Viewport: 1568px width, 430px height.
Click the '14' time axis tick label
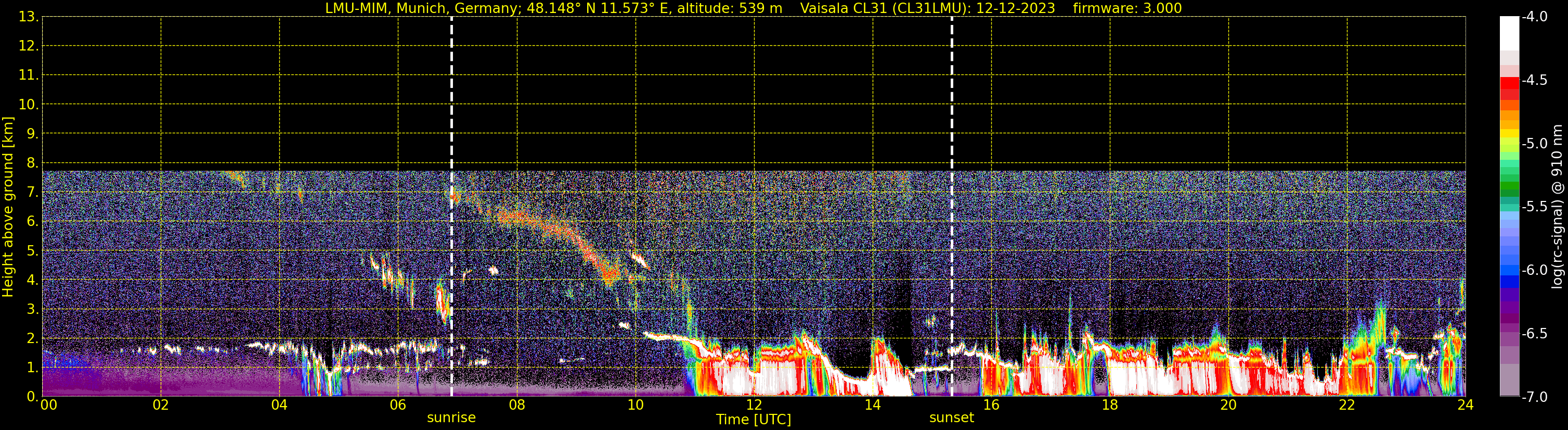click(x=873, y=405)
